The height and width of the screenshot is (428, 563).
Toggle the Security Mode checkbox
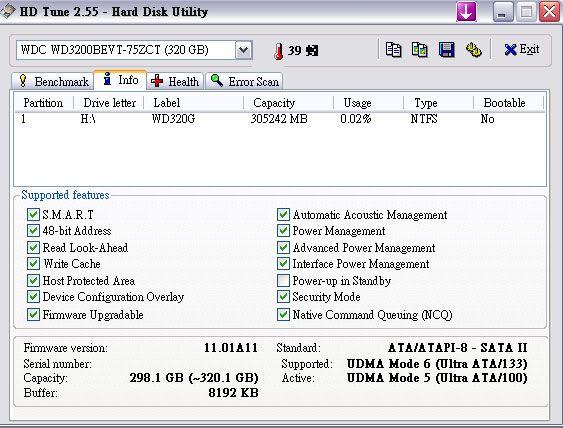coord(283,297)
